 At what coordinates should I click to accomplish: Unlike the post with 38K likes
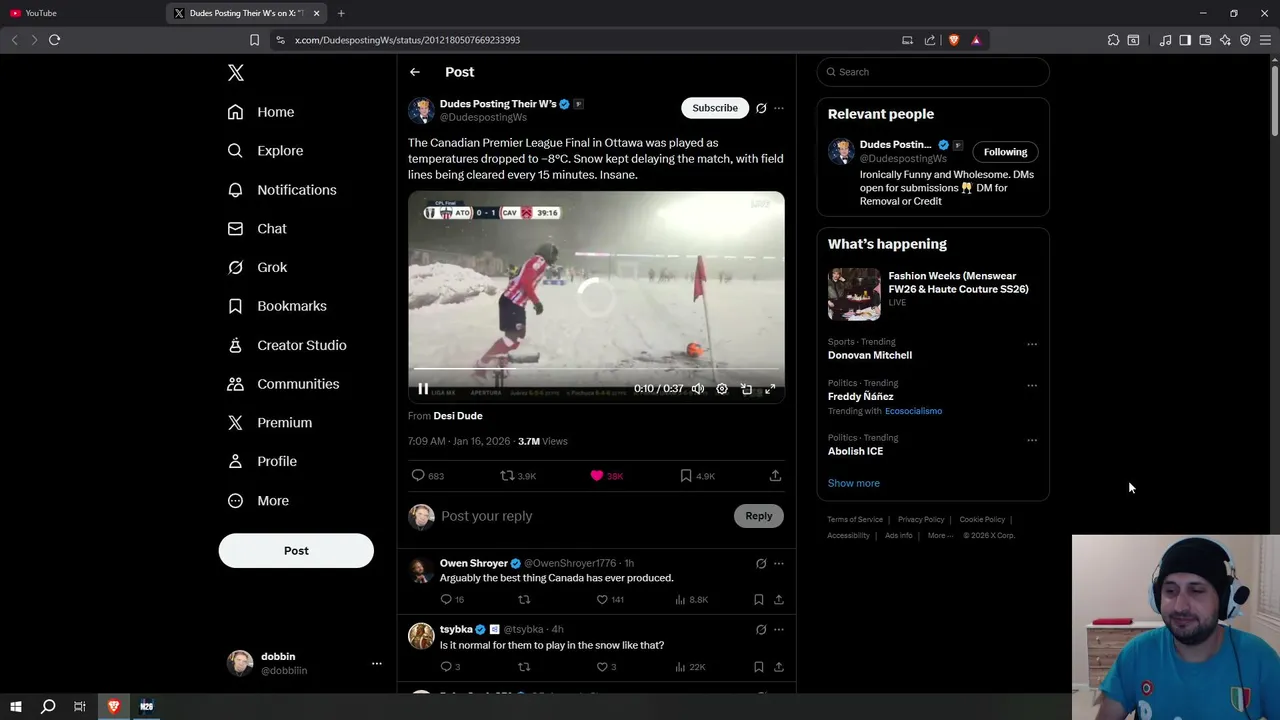click(606, 476)
